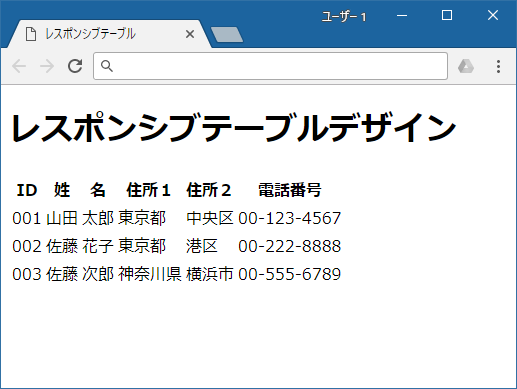Click the ID column header
Viewport: 517px width, 389px height.
27,190
